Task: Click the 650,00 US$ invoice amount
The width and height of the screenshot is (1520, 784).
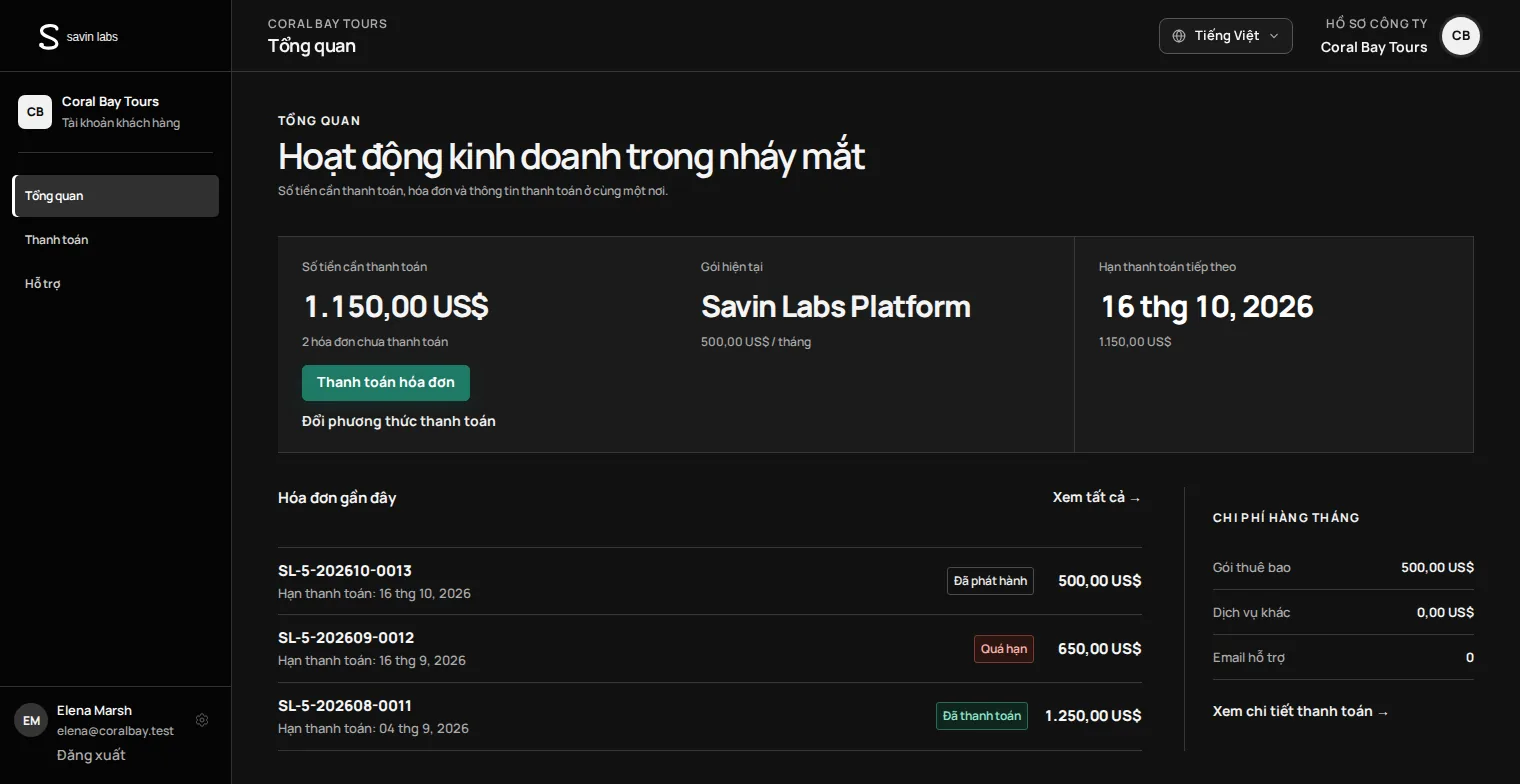Action: [x=1100, y=649]
